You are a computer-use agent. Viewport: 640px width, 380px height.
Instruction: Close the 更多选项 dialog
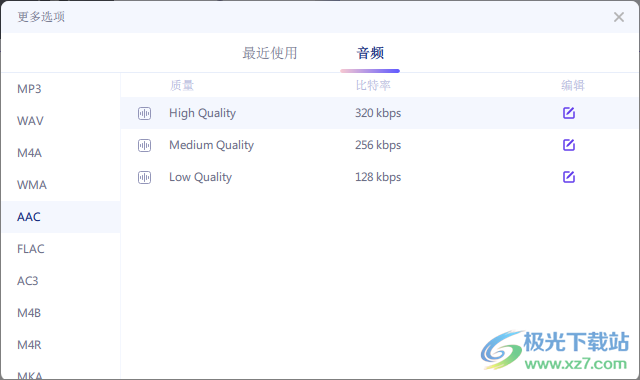coord(619,17)
